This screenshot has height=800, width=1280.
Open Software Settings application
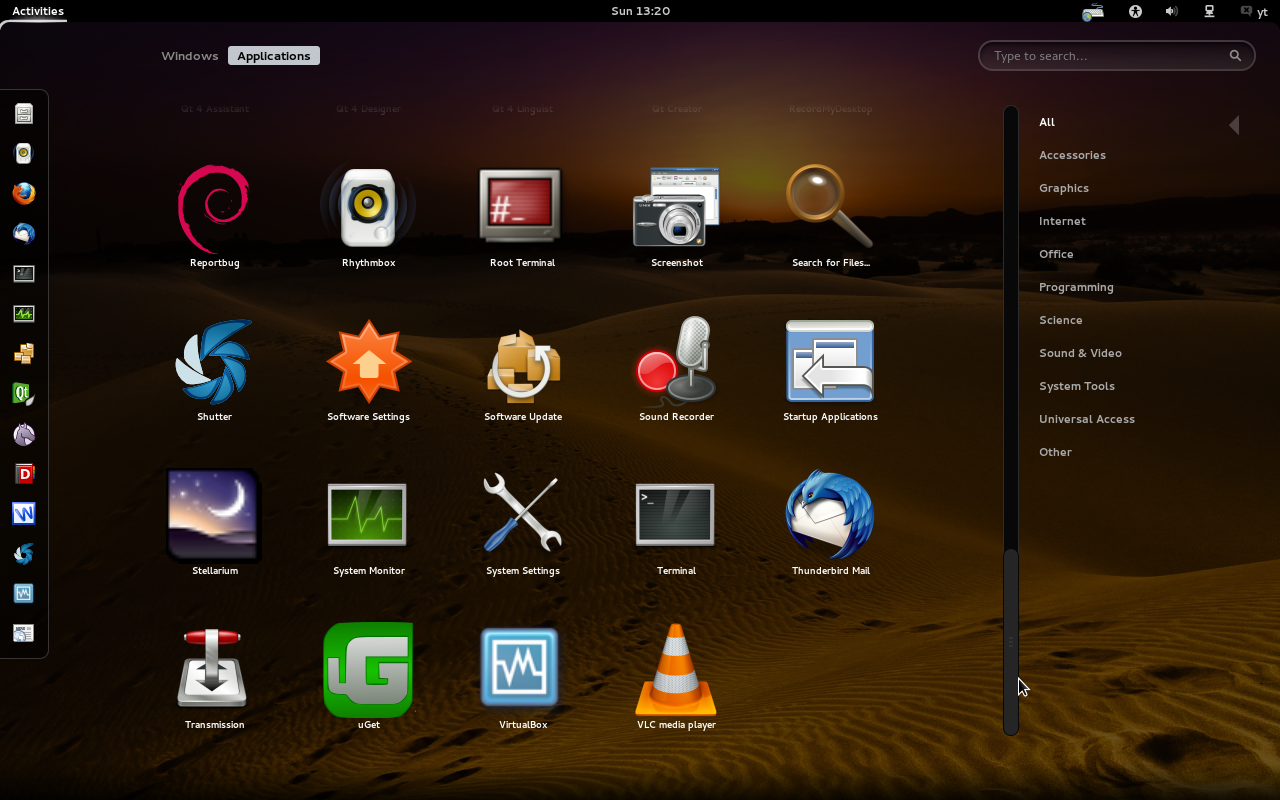368,370
